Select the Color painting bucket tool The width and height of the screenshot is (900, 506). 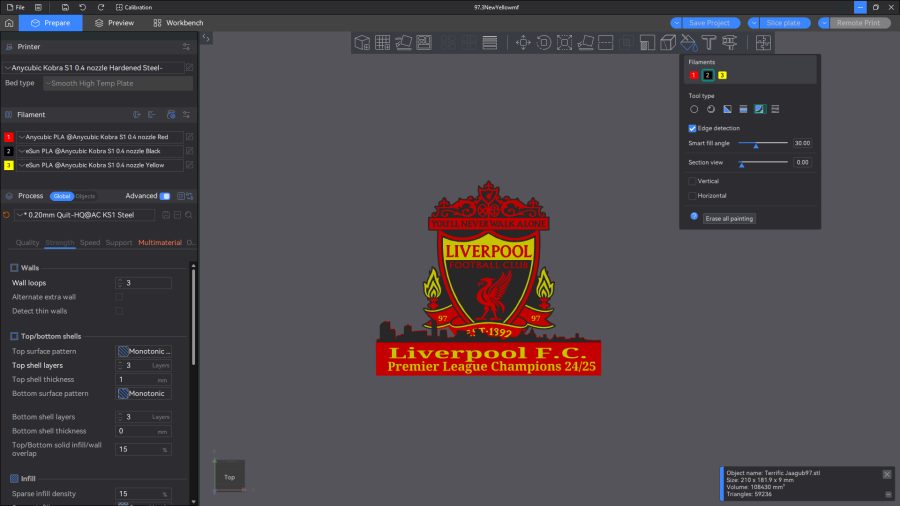[689, 42]
